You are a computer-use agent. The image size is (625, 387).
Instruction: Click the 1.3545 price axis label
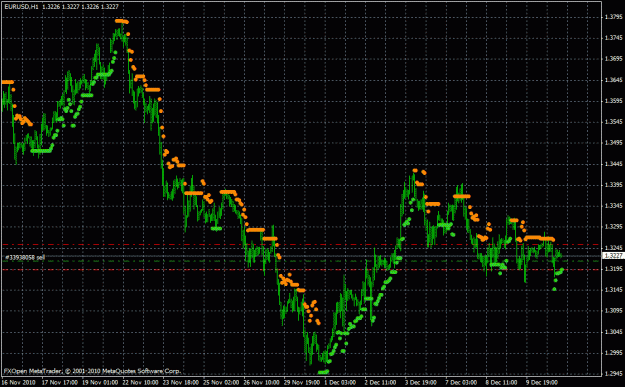[x=613, y=122]
